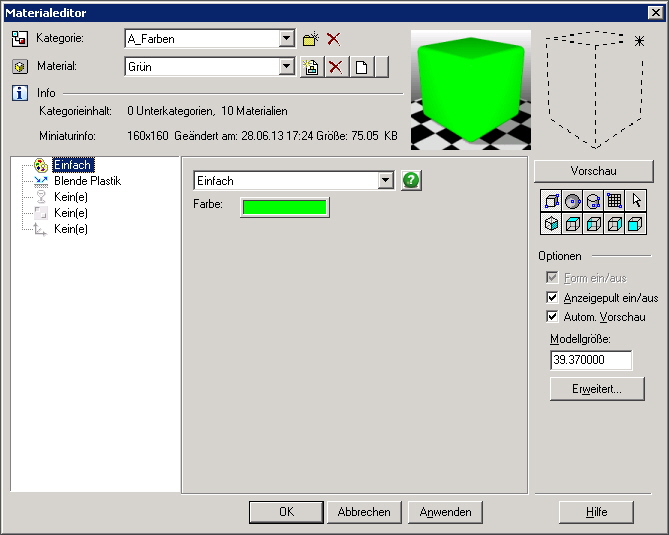Screen dimensions: 669x535
Task: Toggle Form ein/aus checkbox
Action: (552, 278)
